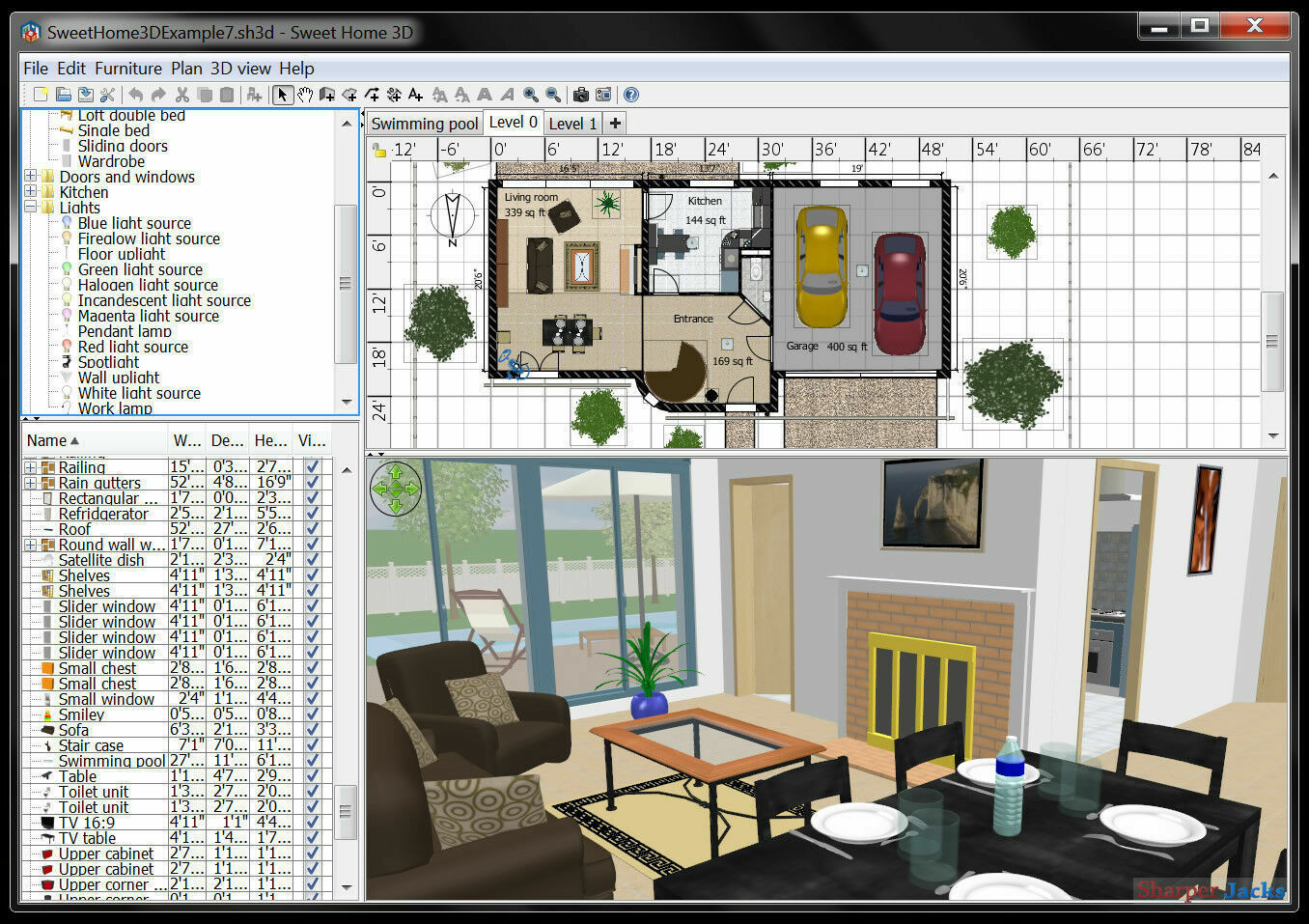Viewport: 1309px width, 924px height.
Task: Toggle visibility checkbox for Stair case
Action: pyautogui.click(x=313, y=745)
